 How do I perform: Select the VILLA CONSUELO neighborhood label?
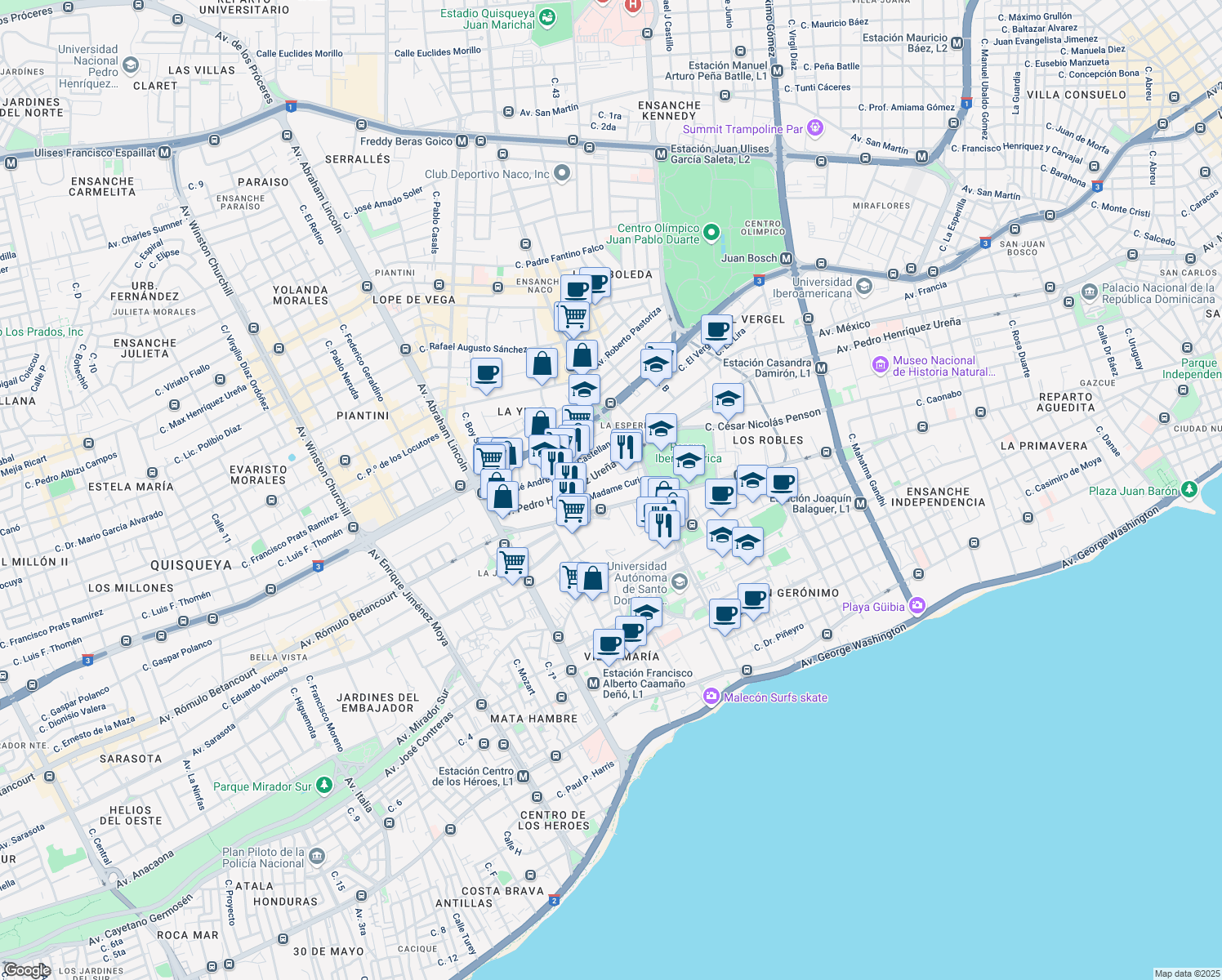pos(1076,95)
